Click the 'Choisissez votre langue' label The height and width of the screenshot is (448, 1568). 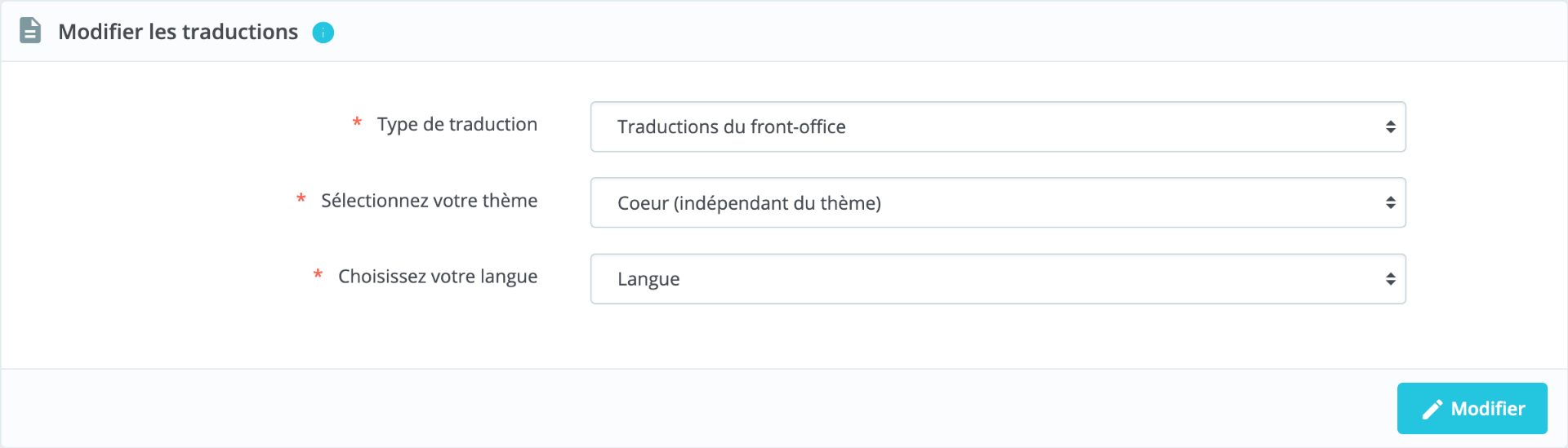pos(438,277)
